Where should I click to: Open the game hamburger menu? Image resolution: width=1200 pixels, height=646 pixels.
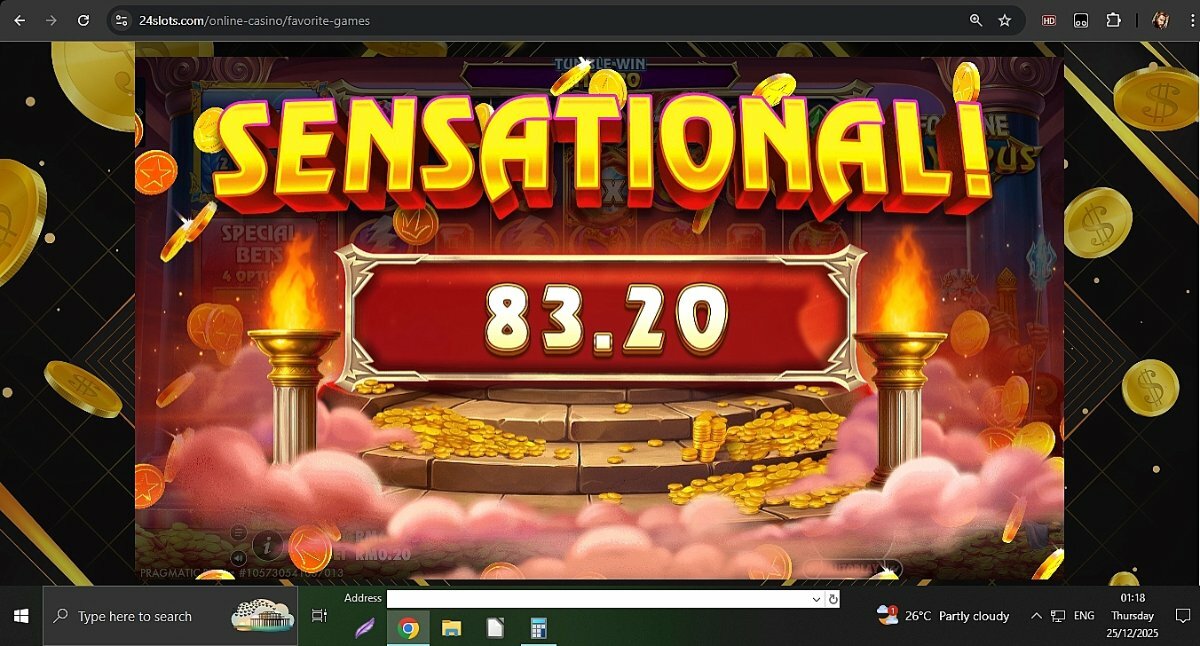238,532
